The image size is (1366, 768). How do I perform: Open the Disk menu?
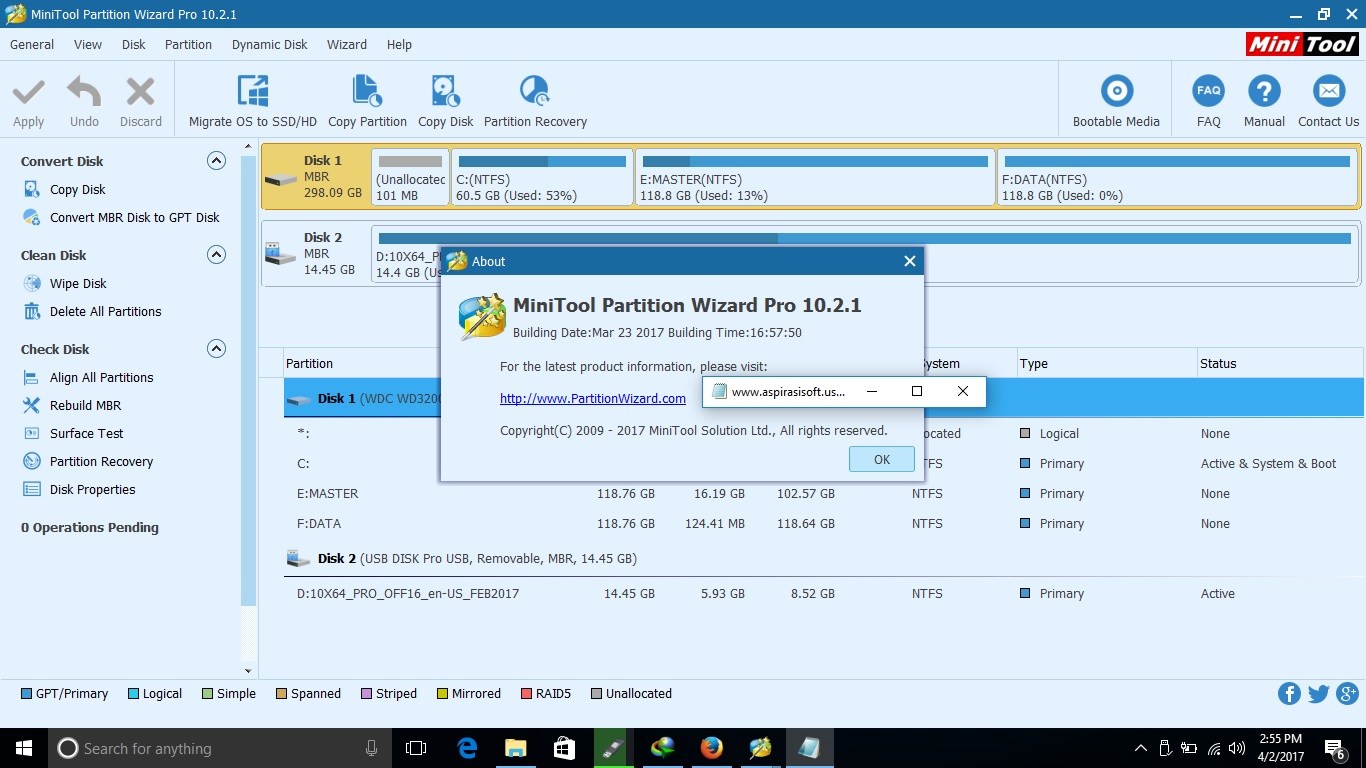[133, 44]
